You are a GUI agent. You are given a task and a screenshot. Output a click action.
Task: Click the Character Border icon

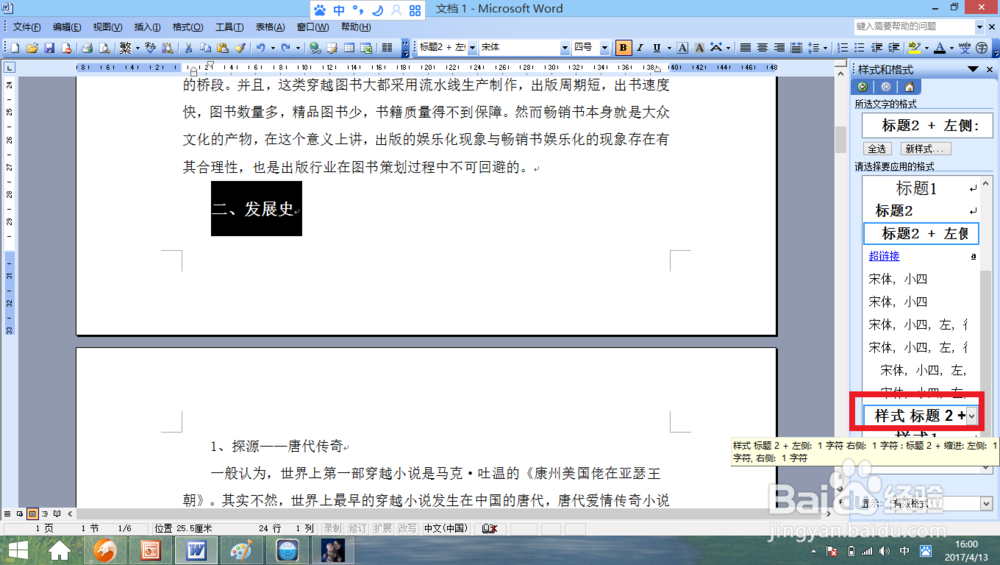click(682, 48)
